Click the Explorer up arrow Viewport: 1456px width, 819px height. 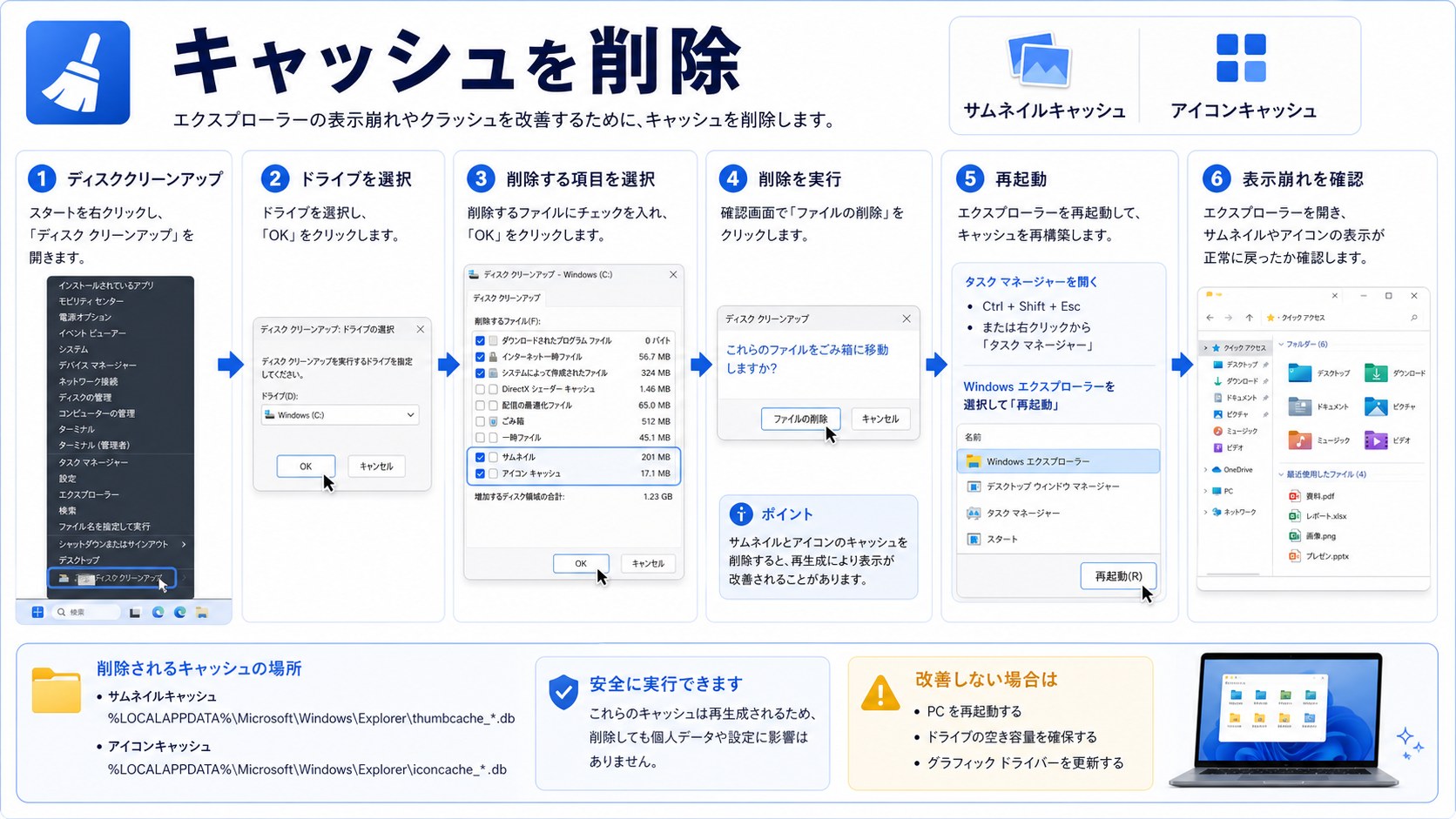[1249, 318]
